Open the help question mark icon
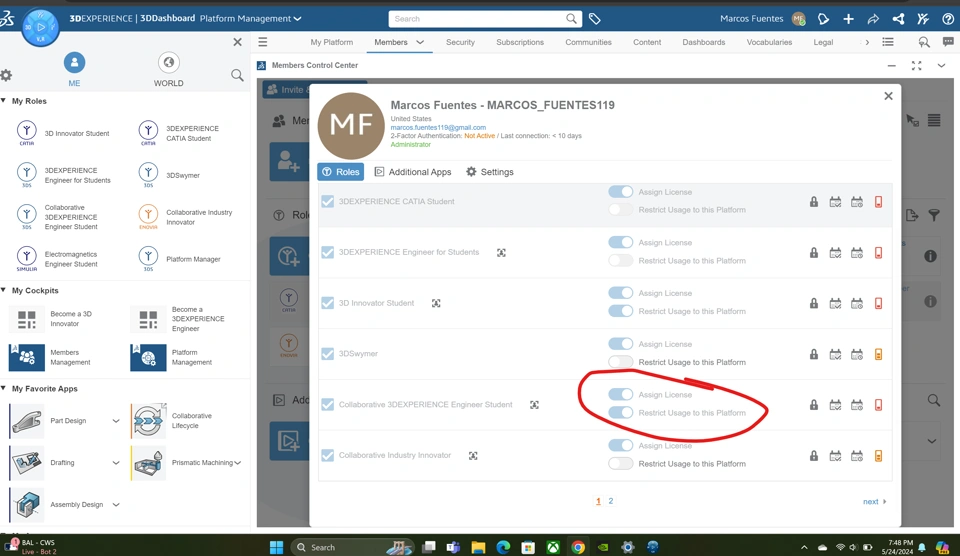Viewport: 960px width, 556px height. 948,19
